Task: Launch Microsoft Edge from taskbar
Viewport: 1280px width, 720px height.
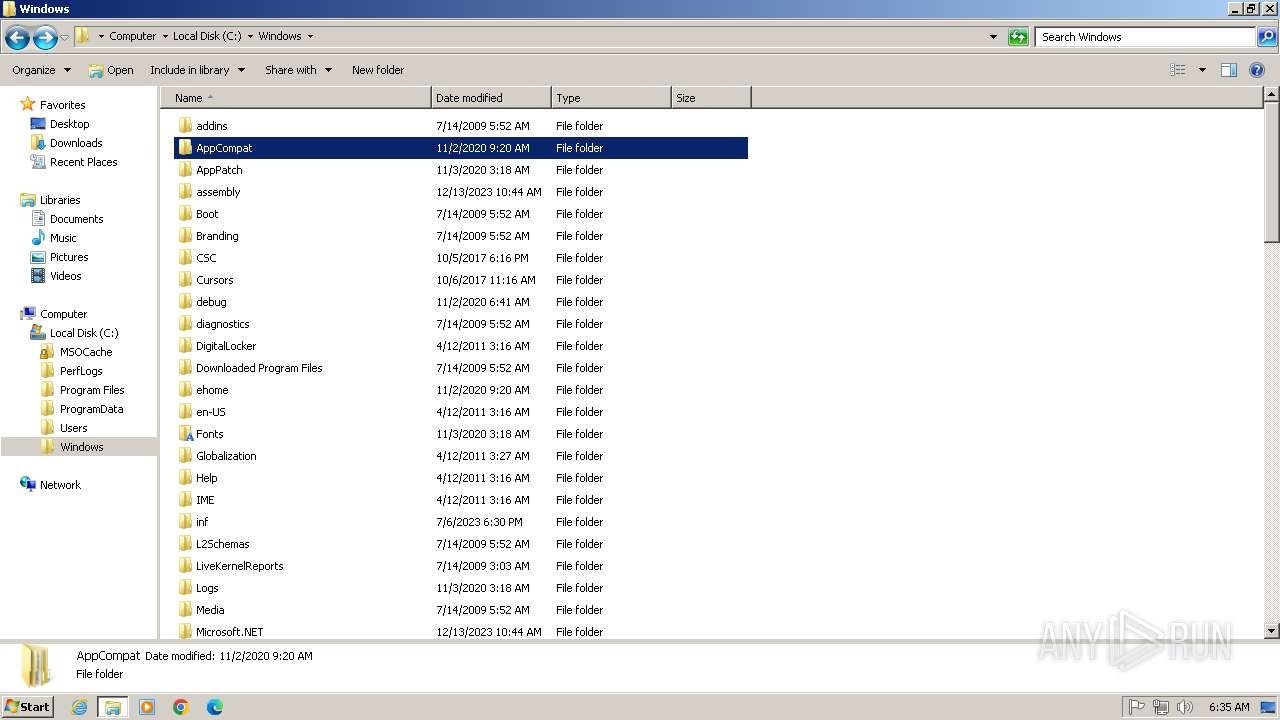Action: (x=214, y=707)
